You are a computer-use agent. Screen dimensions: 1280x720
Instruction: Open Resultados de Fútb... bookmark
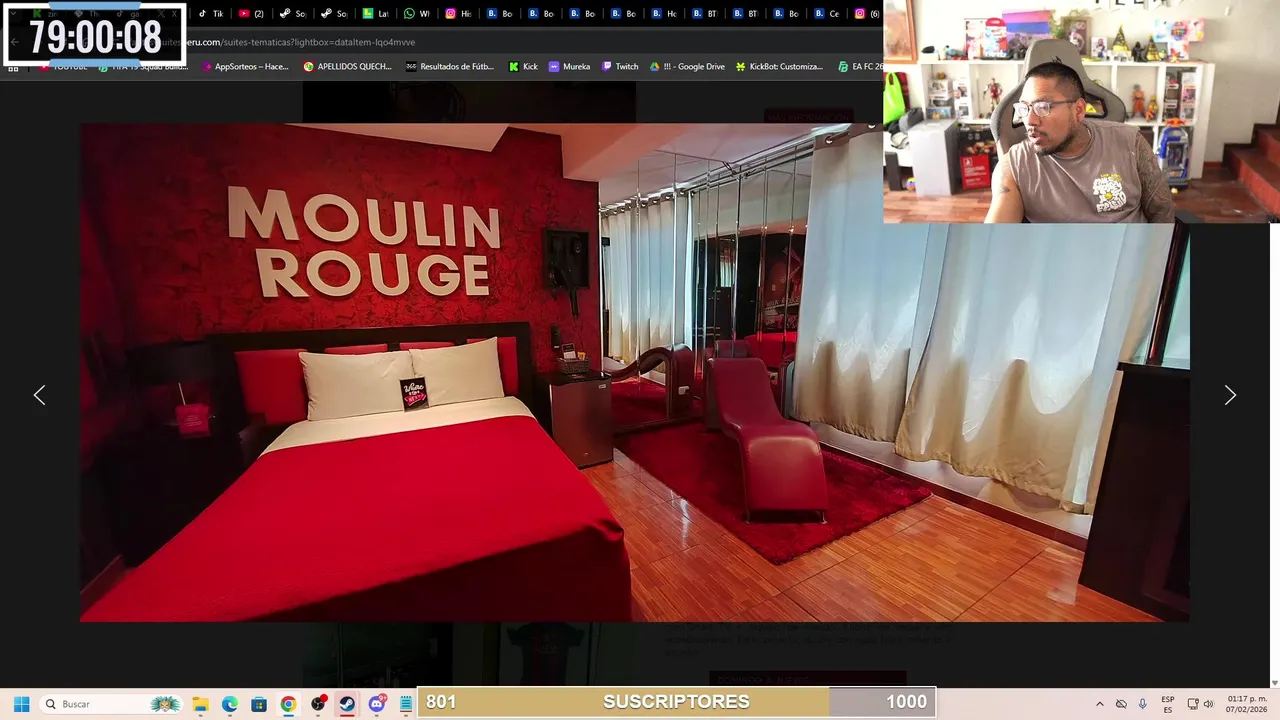click(x=450, y=66)
